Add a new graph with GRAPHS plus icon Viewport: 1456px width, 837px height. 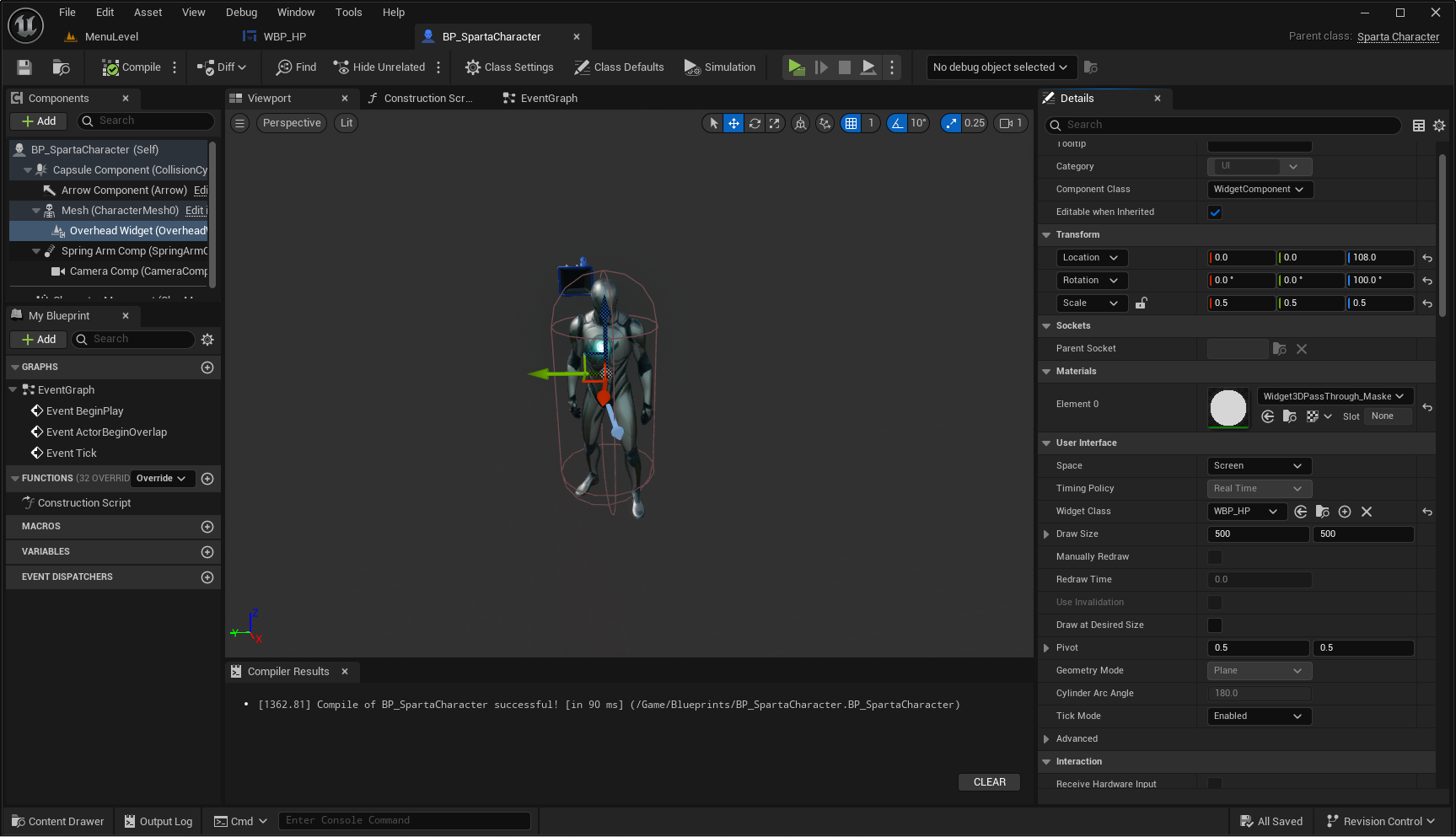pyautogui.click(x=207, y=368)
